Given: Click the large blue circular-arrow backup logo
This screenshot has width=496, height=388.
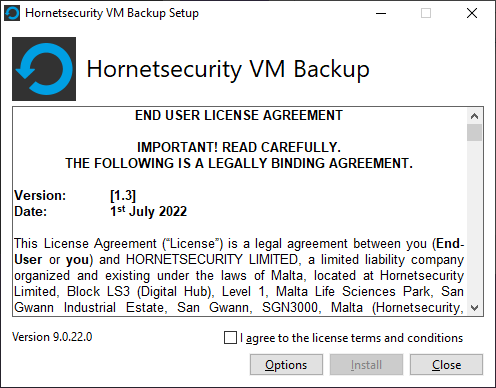Looking at the screenshot, I should point(44,69).
